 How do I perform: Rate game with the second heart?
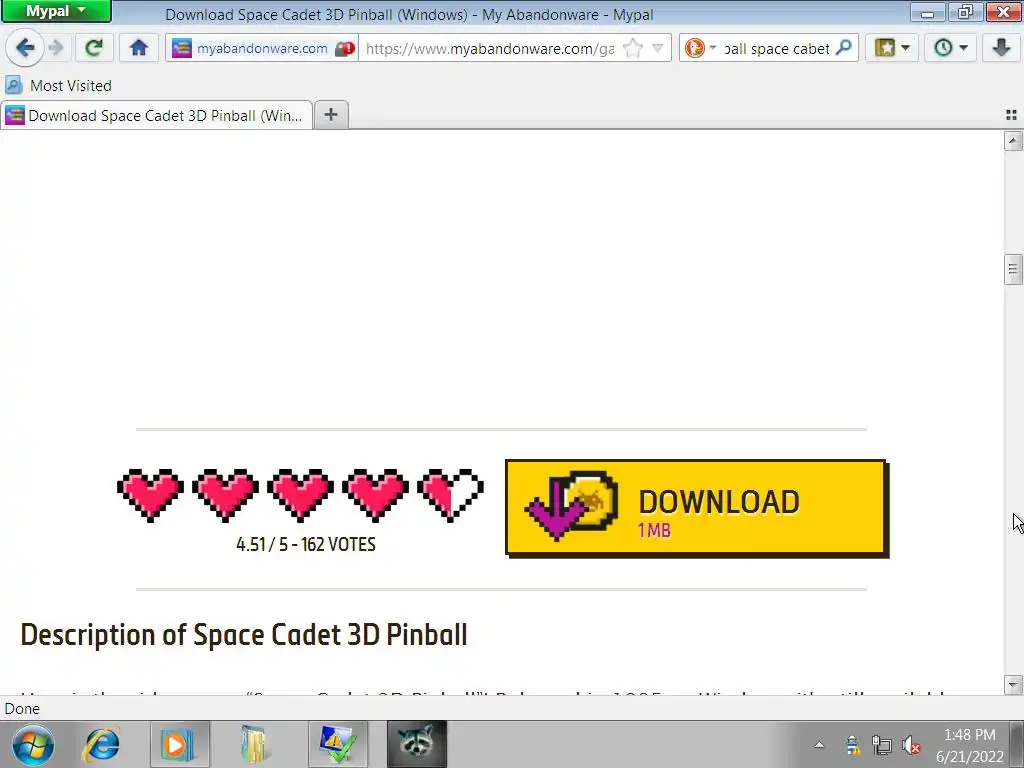pyautogui.click(x=225, y=495)
